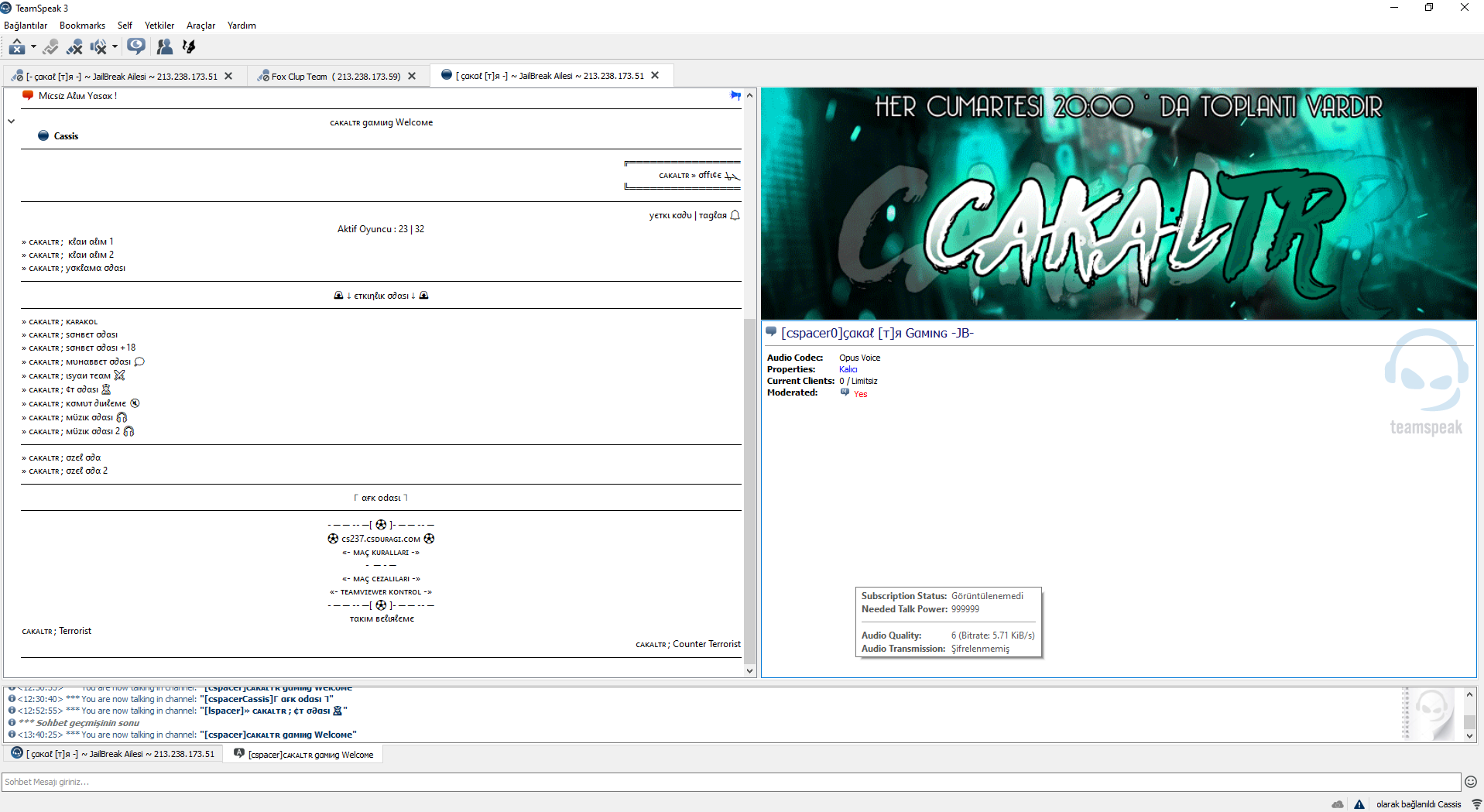Viewport: 1484px width, 812px height.
Task: Click the bookmark flag icon in channel list
Action: pos(735,95)
